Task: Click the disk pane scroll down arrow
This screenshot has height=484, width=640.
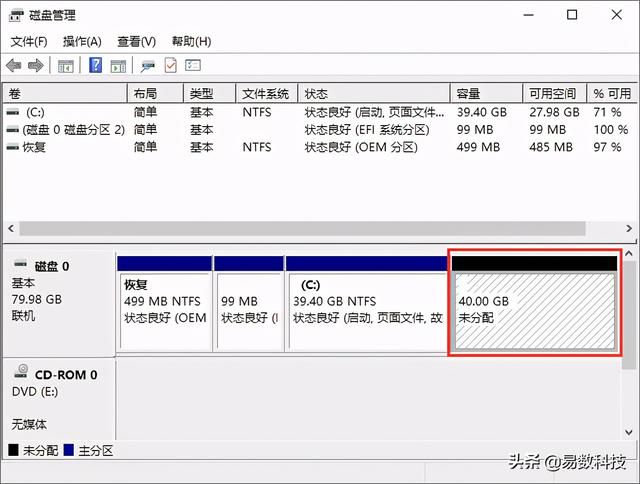Action: click(x=629, y=432)
